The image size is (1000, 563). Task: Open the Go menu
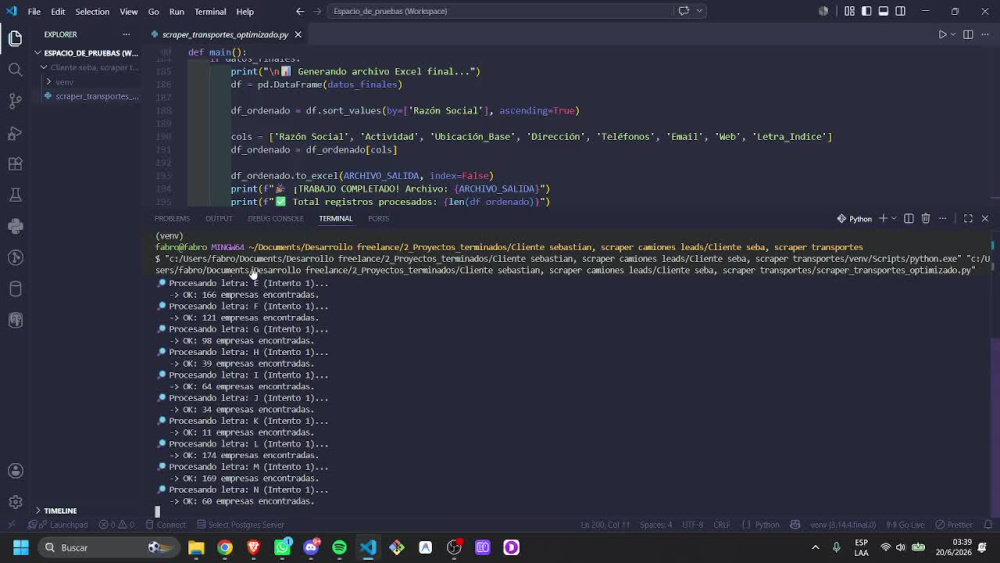[154, 11]
